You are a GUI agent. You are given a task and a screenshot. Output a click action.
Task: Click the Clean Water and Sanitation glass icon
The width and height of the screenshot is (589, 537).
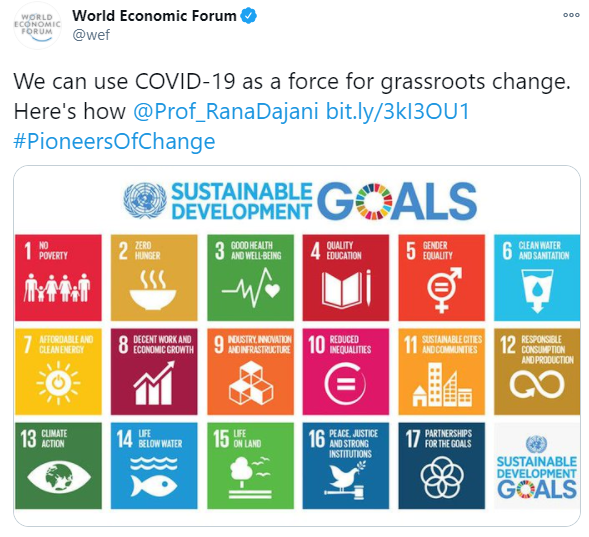[x=537, y=291]
